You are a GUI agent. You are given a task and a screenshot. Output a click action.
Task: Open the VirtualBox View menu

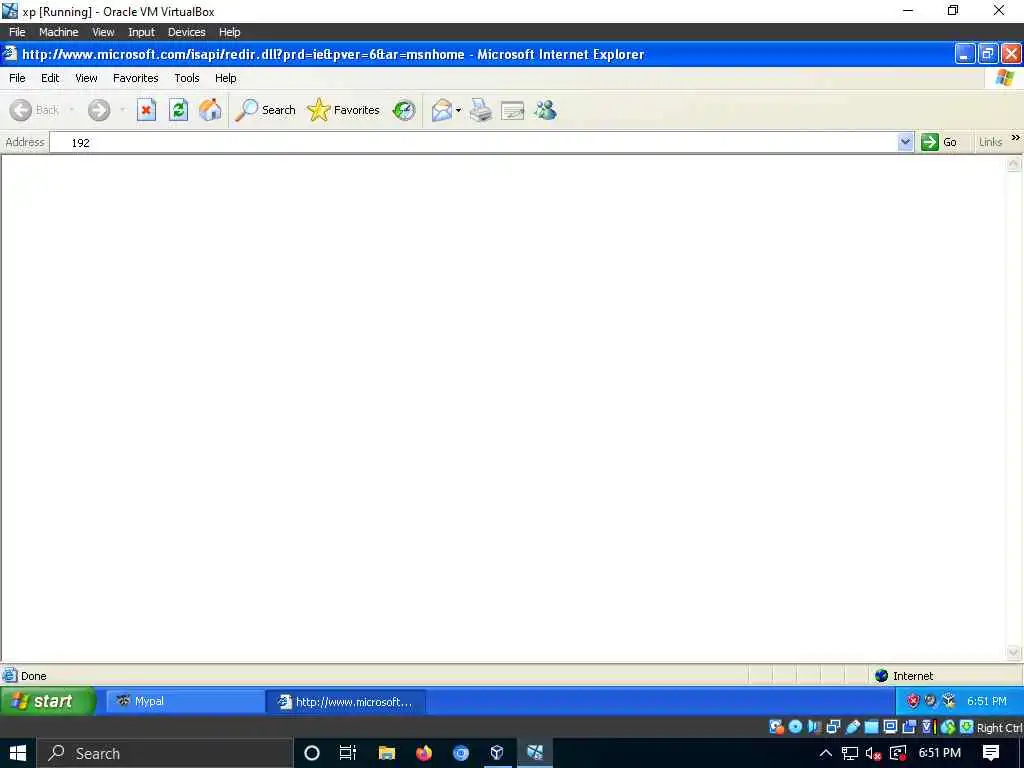pos(103,32)
